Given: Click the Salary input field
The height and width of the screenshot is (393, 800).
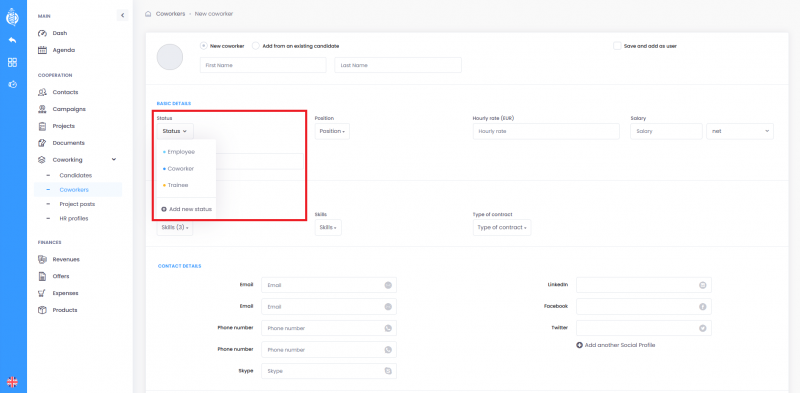Looking at the screenshot, I should [666, 131].
